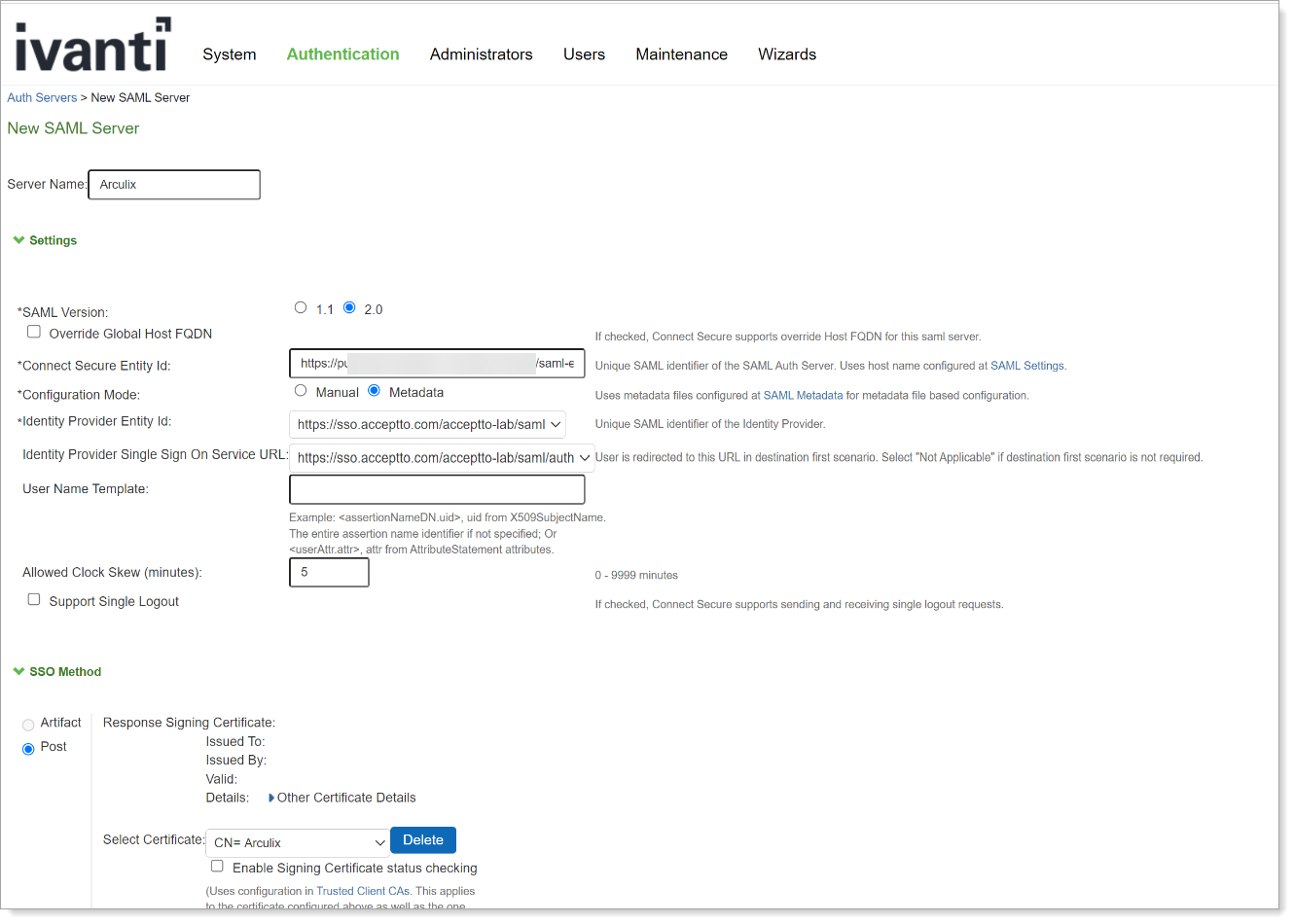Choose Manual configuration mode
Viewport: 1294px width, 924px height.
tap(301, 390)
